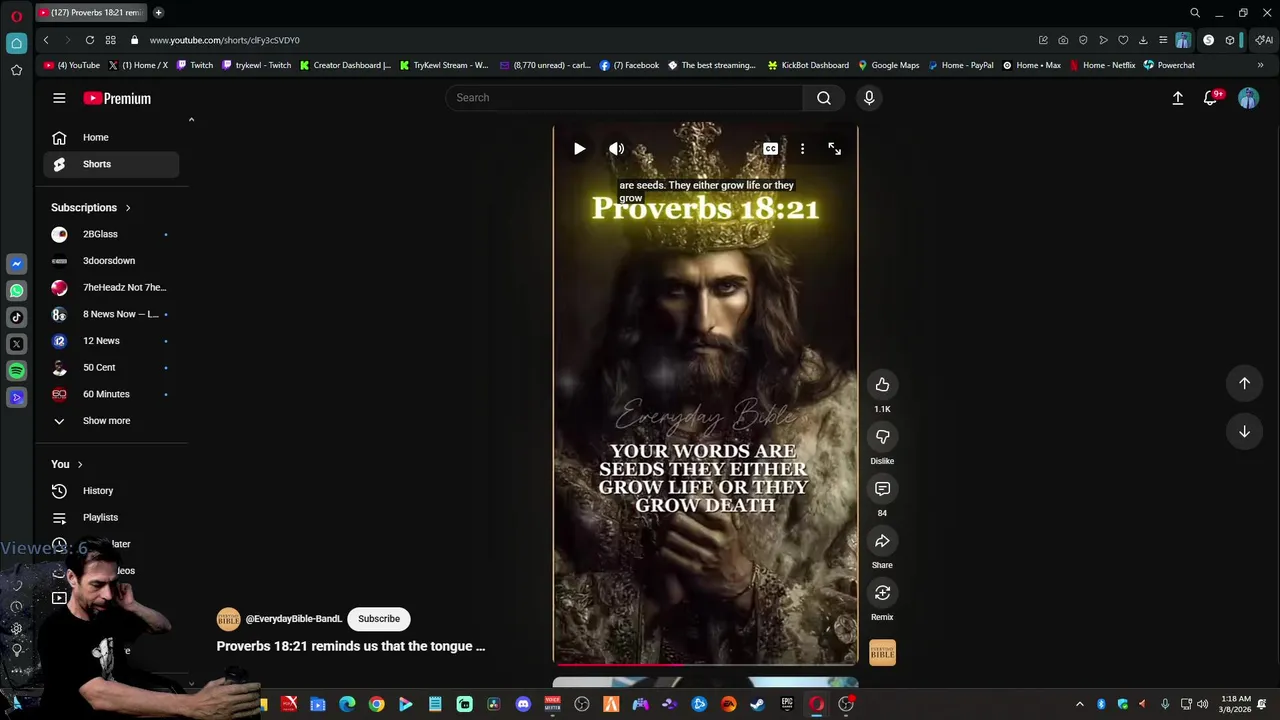Go to YouTube Premium home logo
The image size is (1280, 720).
coord(117,98)
